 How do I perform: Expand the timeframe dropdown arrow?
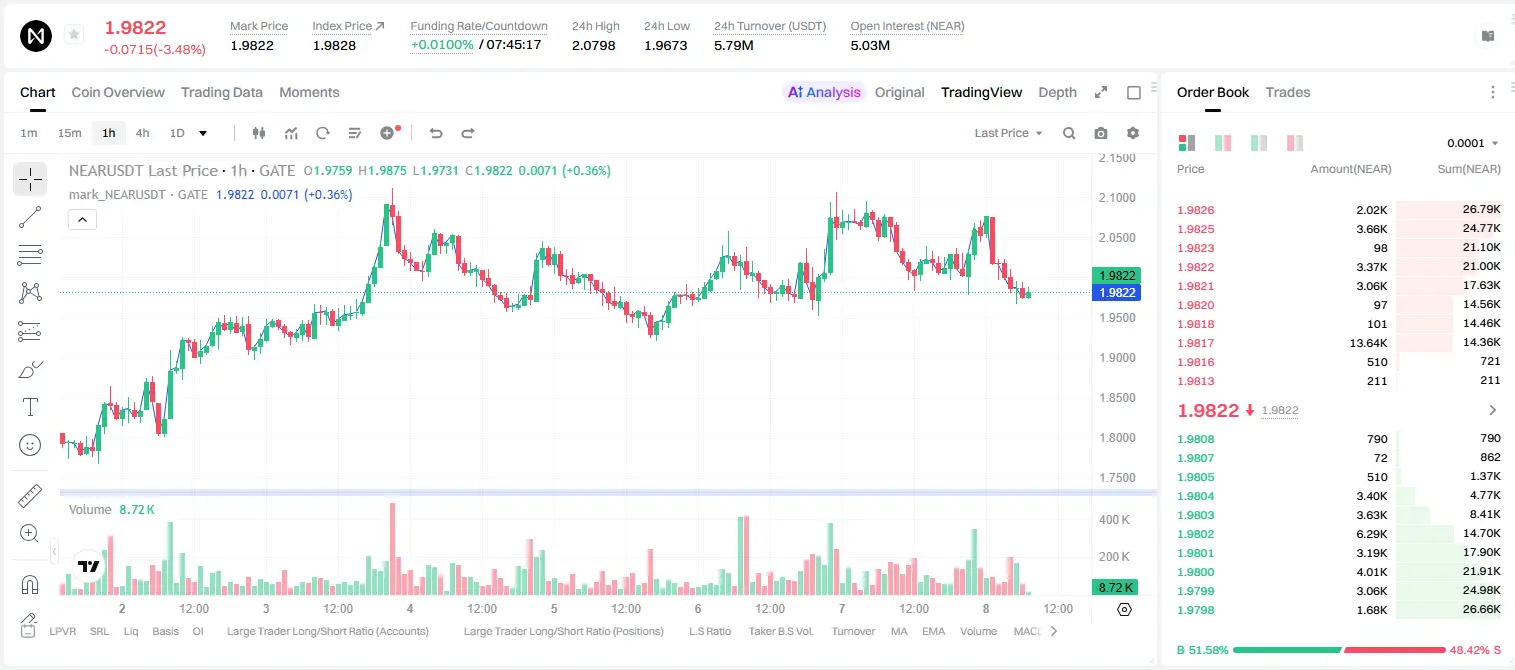pos(203,133)
